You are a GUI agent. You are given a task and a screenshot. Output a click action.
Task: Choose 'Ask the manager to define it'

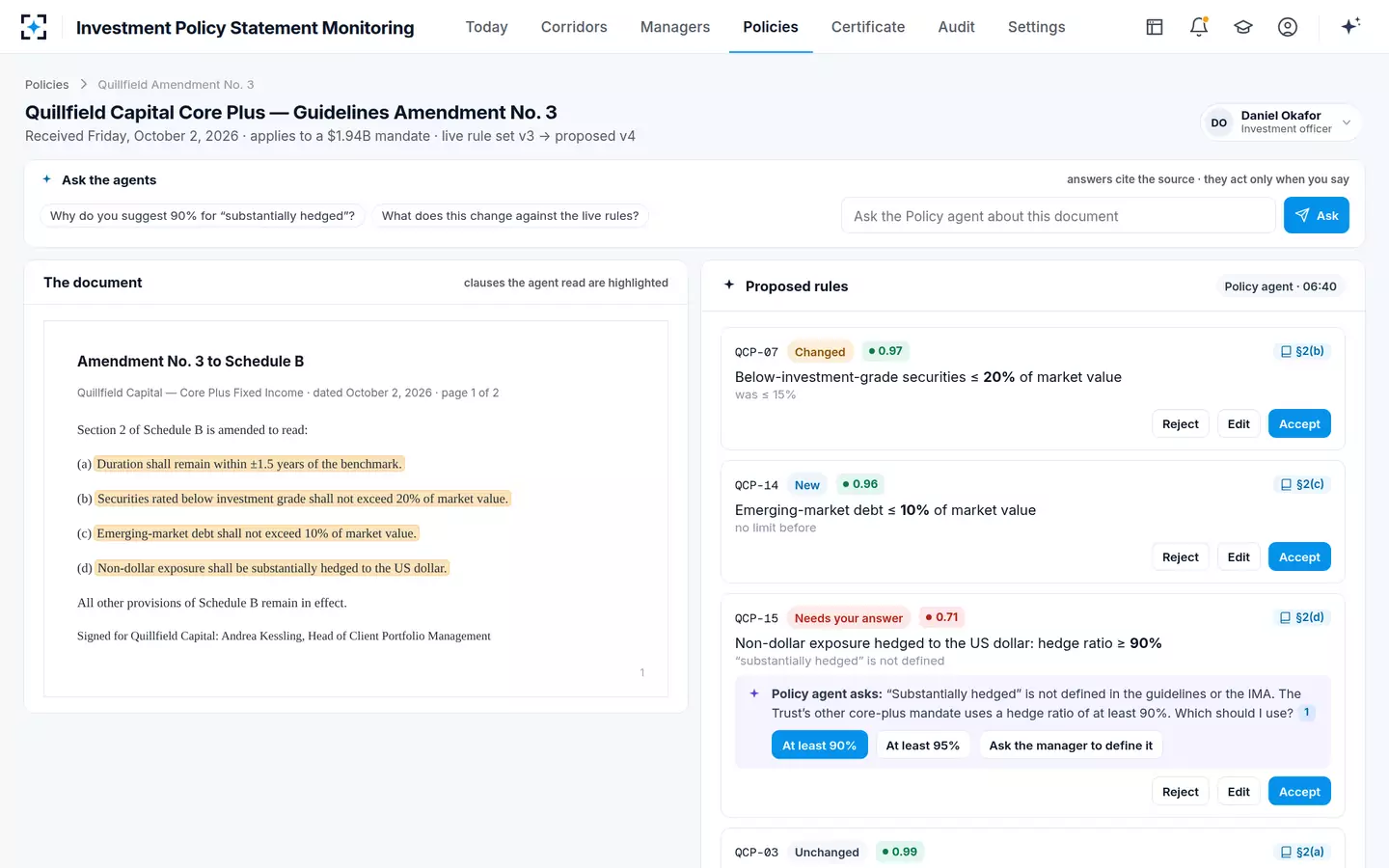[x=1071, y=746]
